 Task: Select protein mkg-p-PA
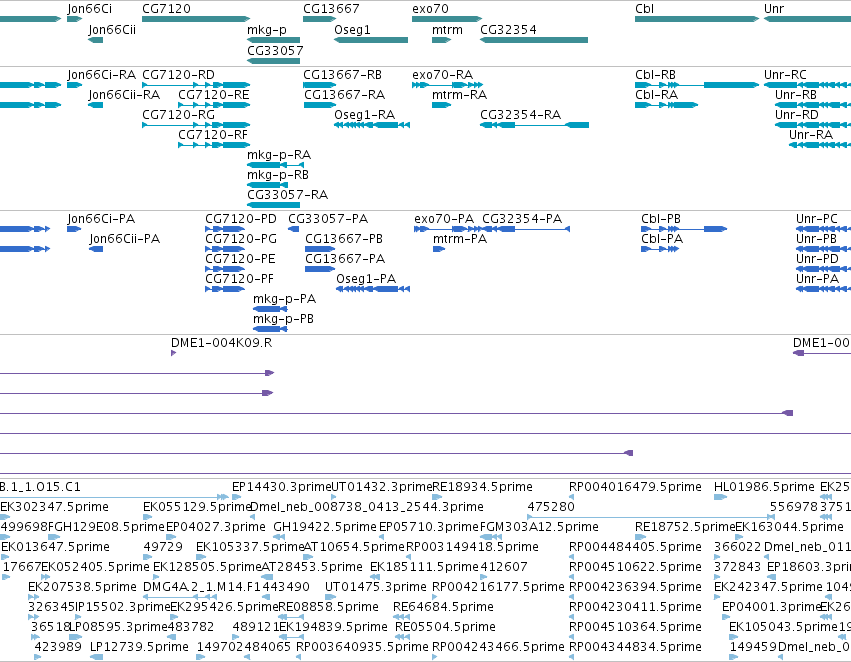click(270, 309)
